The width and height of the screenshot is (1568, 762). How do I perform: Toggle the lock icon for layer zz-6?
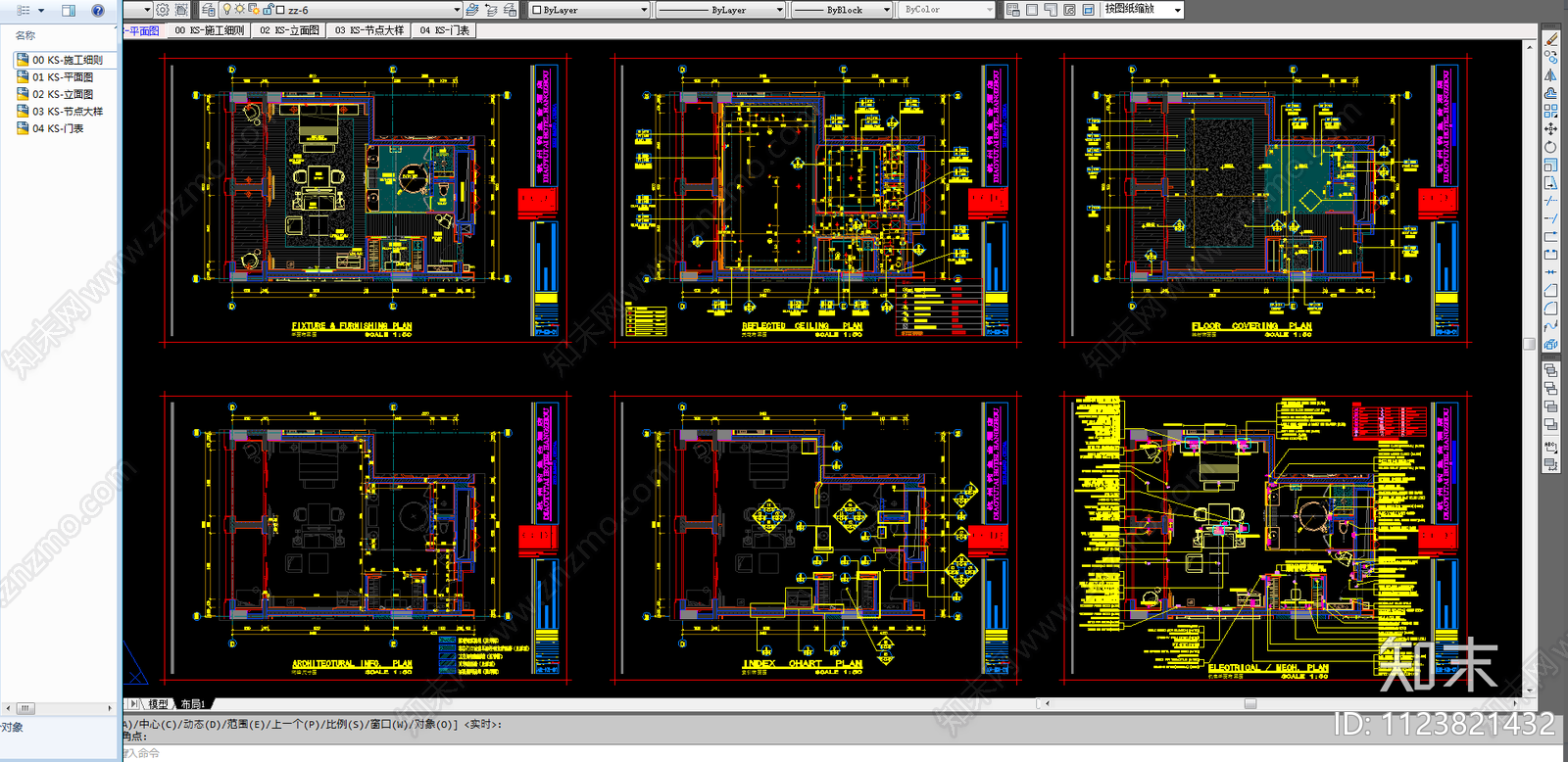pyautogui.click(x=267, y=10)
